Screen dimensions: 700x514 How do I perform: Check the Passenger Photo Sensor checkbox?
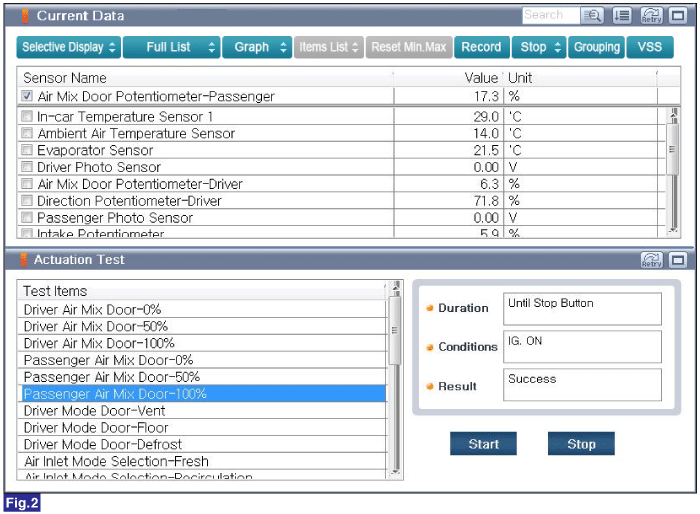(27, 217)
